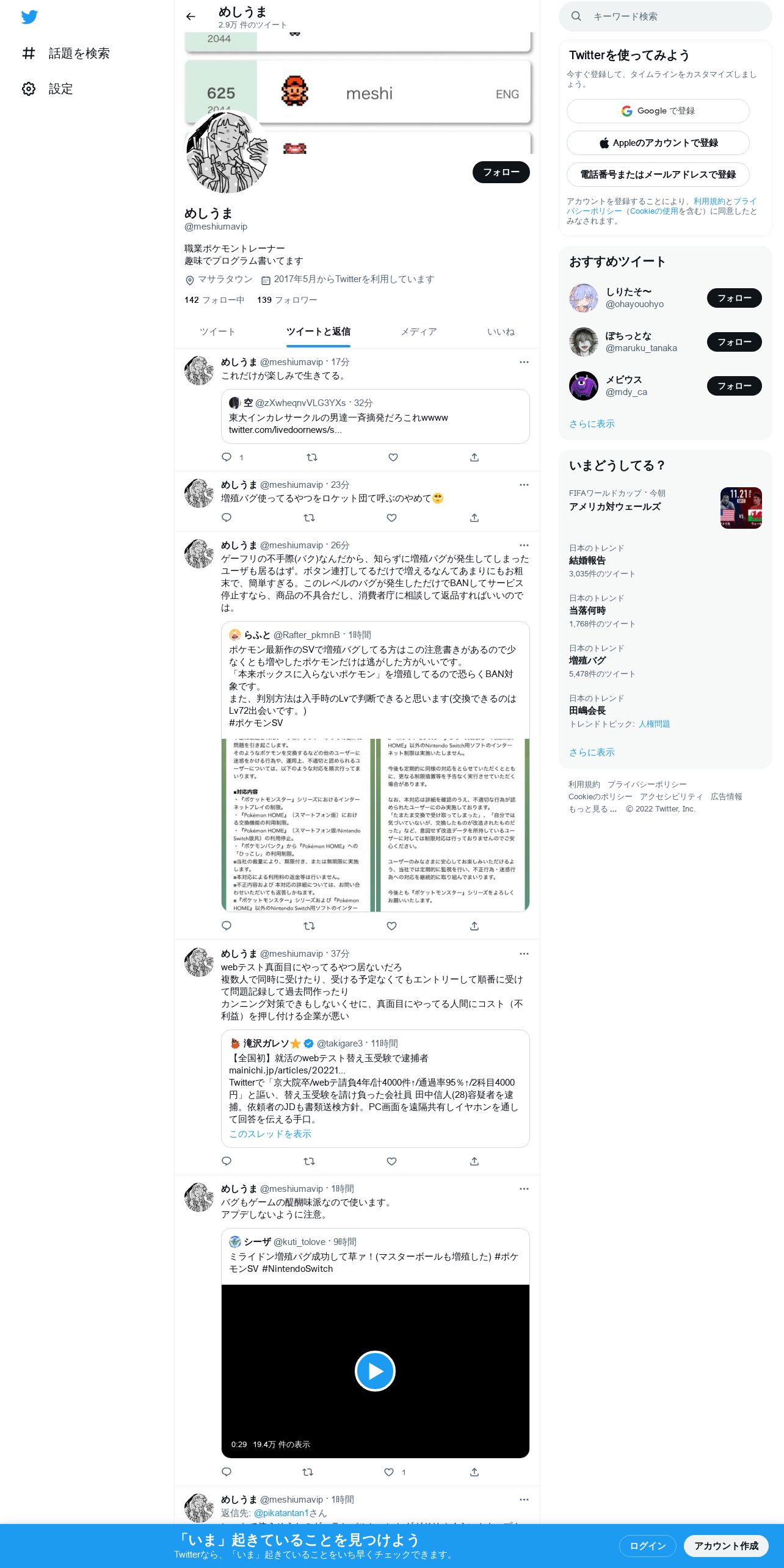Open the 人権問題 trend topic link
Viewport: 784px width, 1568px height.
654,724
